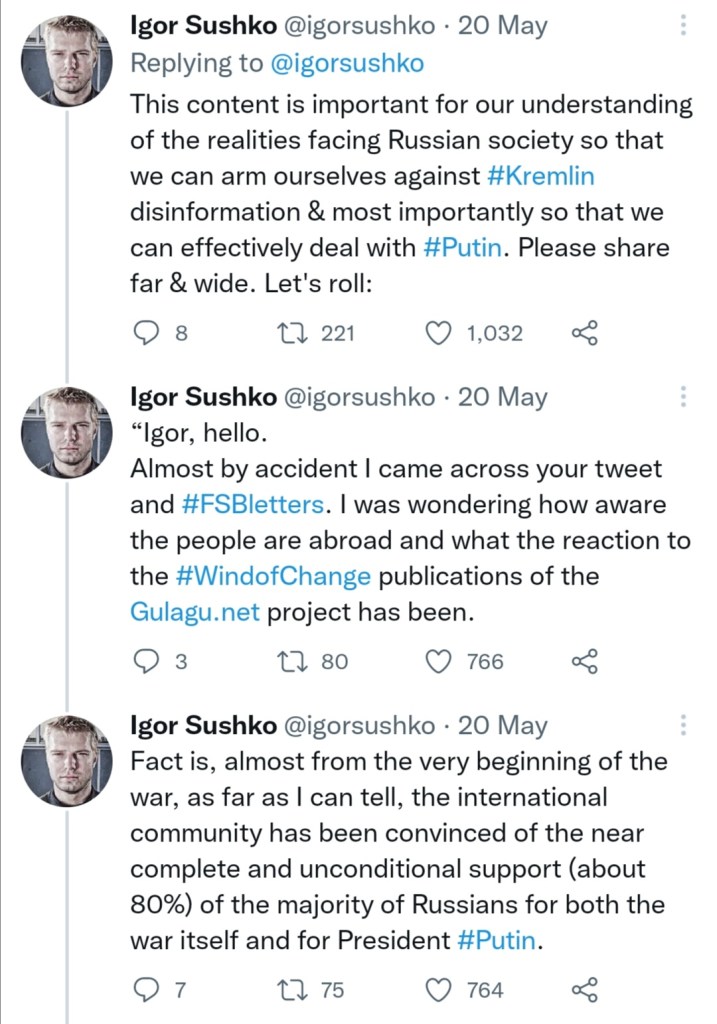
Task: Retweet the tweet with 75 retweets
Action: pos(298,990)
